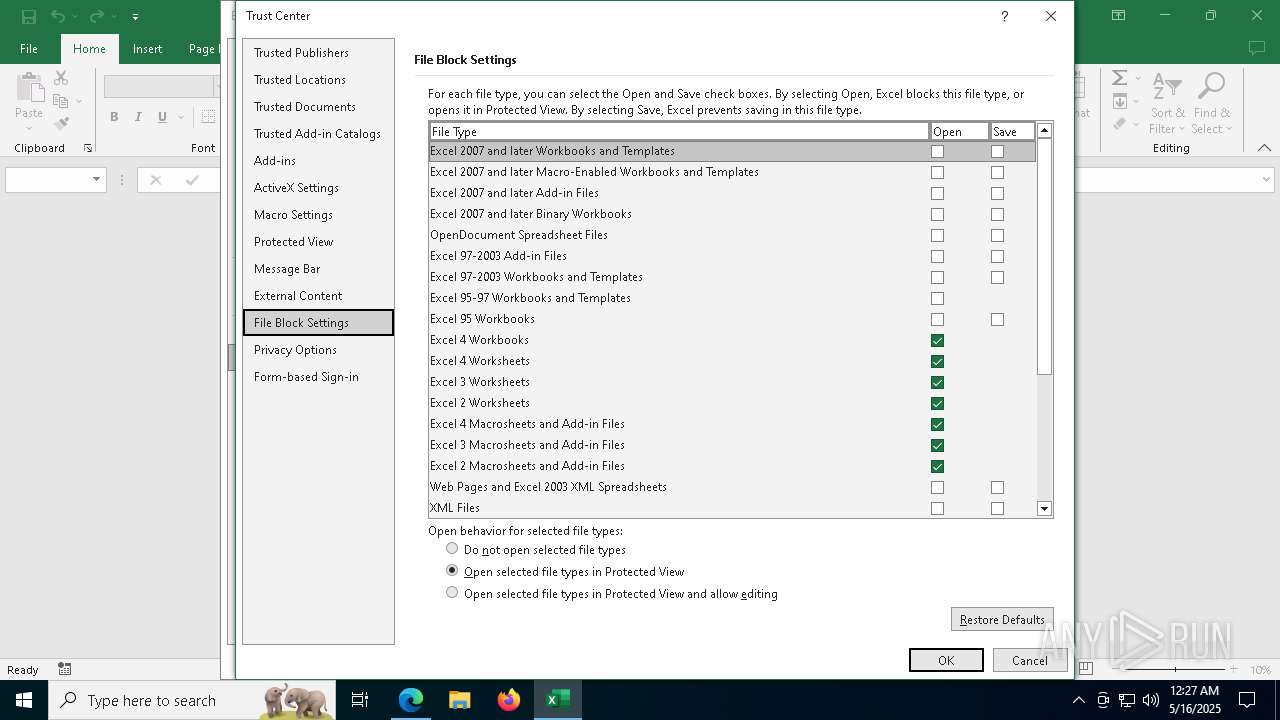This screenshot has width=1280, height=720.
Task: Click Restore Defaults button
Action: (1002, 619)
